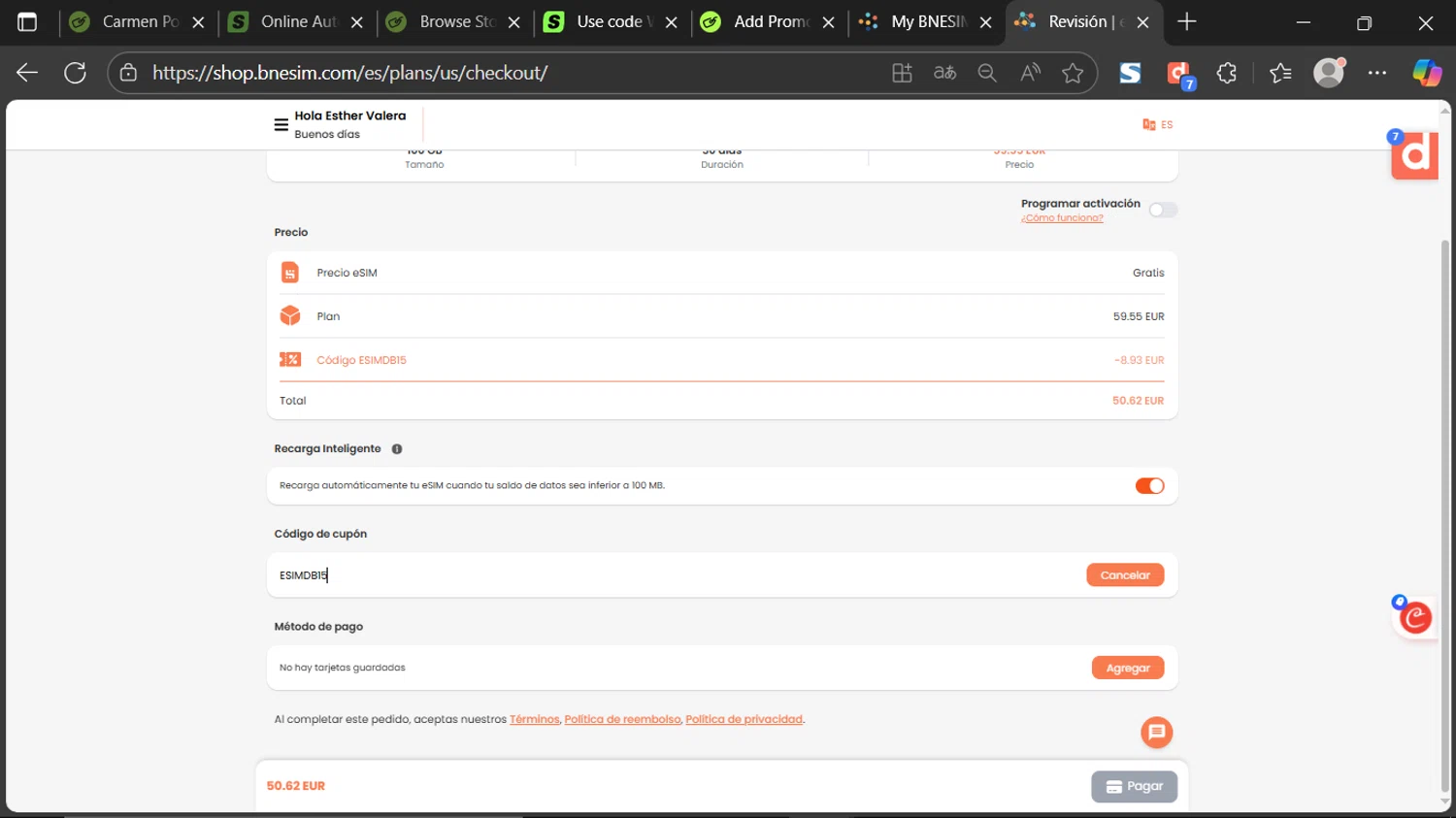This screenshot has width=1456, height=818.
Task: Open the split screen apps icon
Action: coord(902,73)
